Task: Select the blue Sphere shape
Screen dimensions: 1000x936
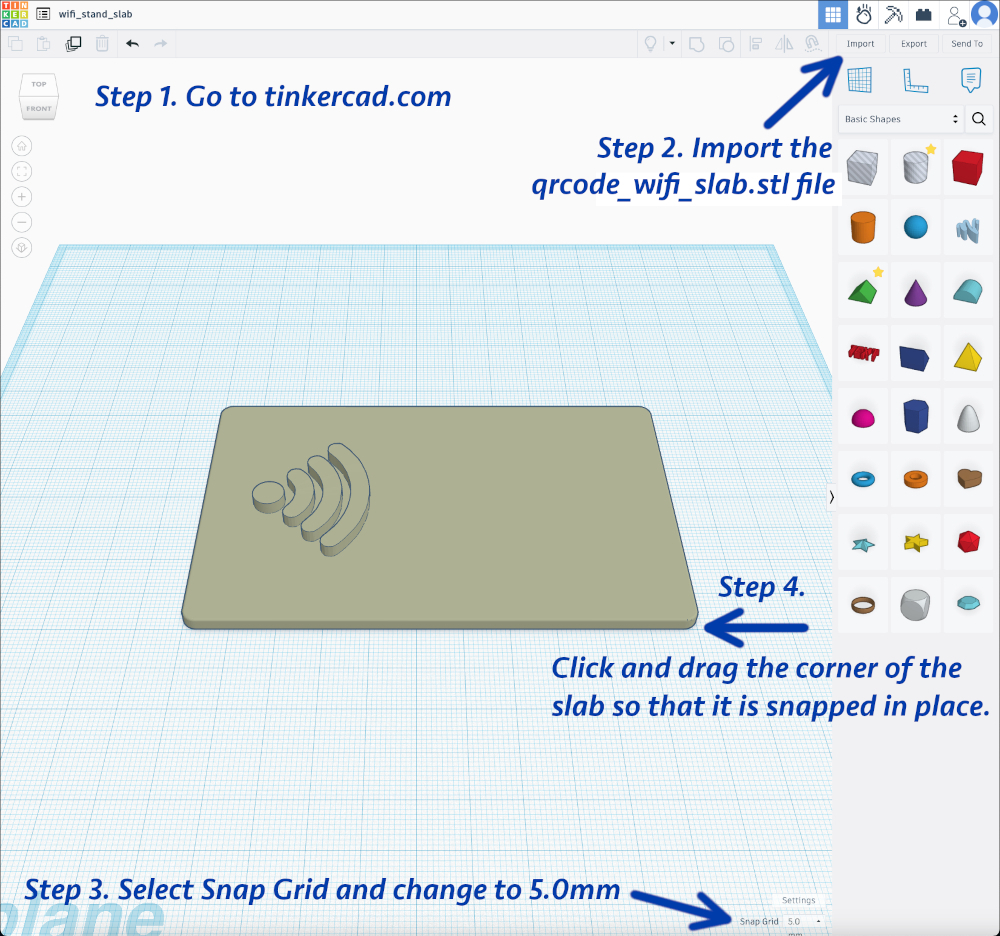Action: click(916, 227)
